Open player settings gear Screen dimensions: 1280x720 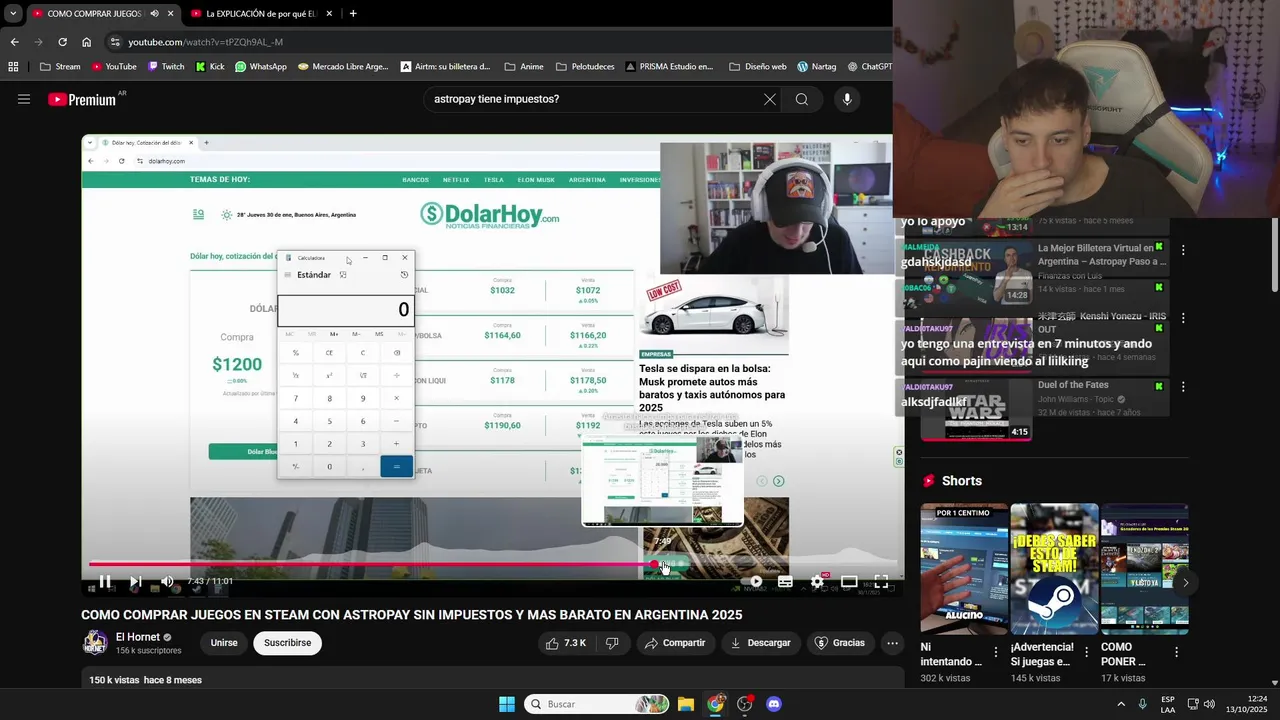[x=817, y=581]
